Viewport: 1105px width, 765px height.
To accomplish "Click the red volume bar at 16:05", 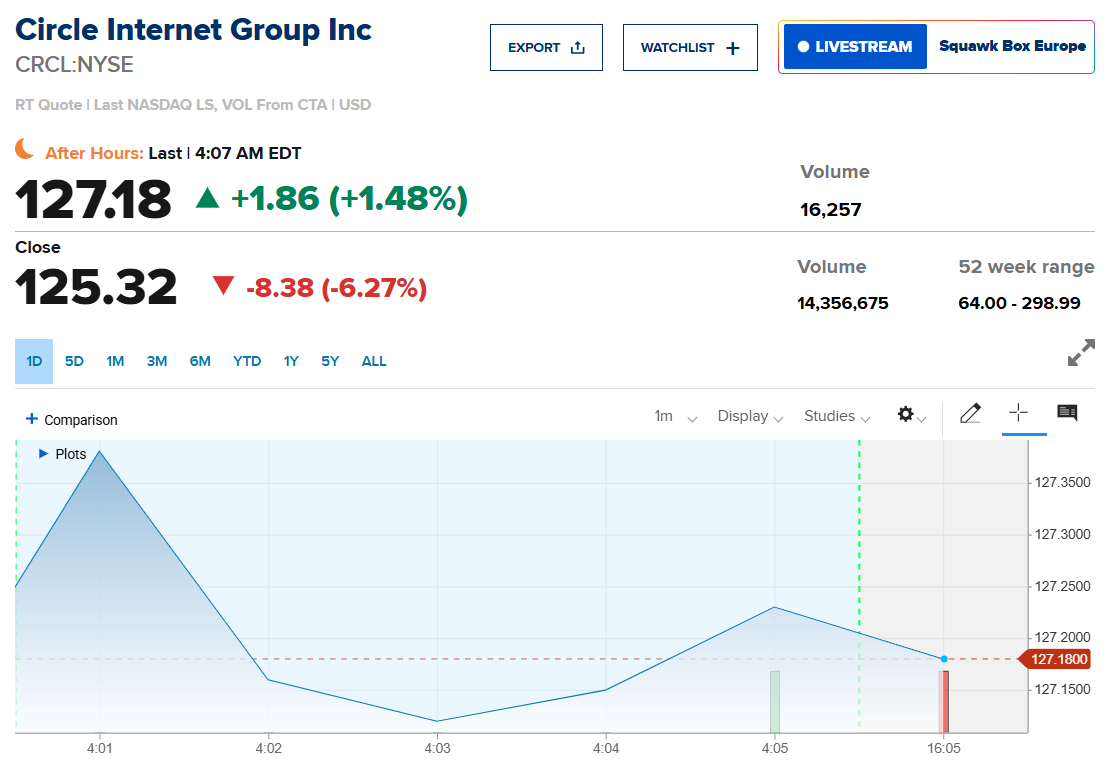I will coord(944,702).
